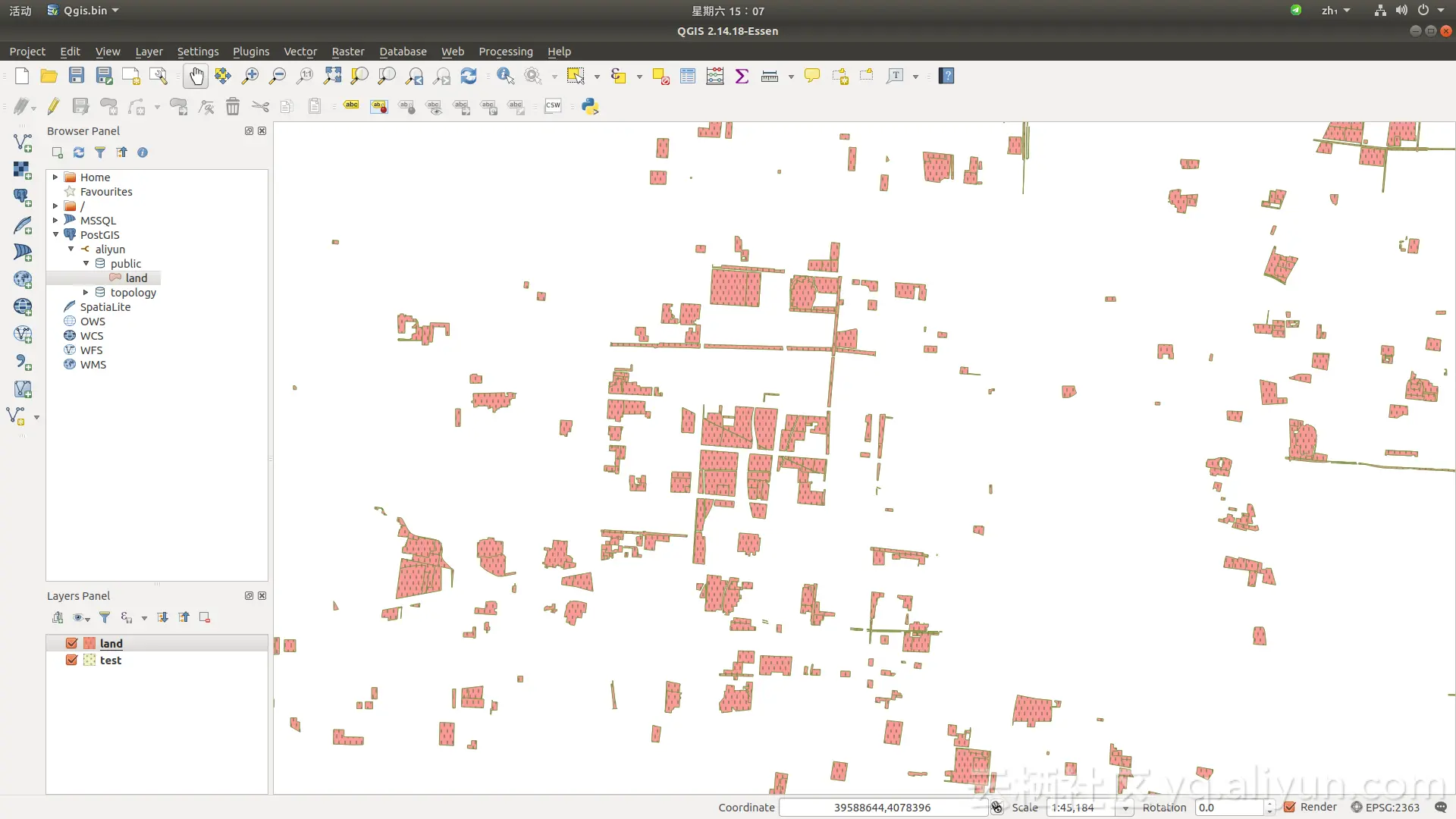Viewport: 1456px width, 819px height.
Task: Uncheck the land layer visibility
Action: [x=72, y=643]
